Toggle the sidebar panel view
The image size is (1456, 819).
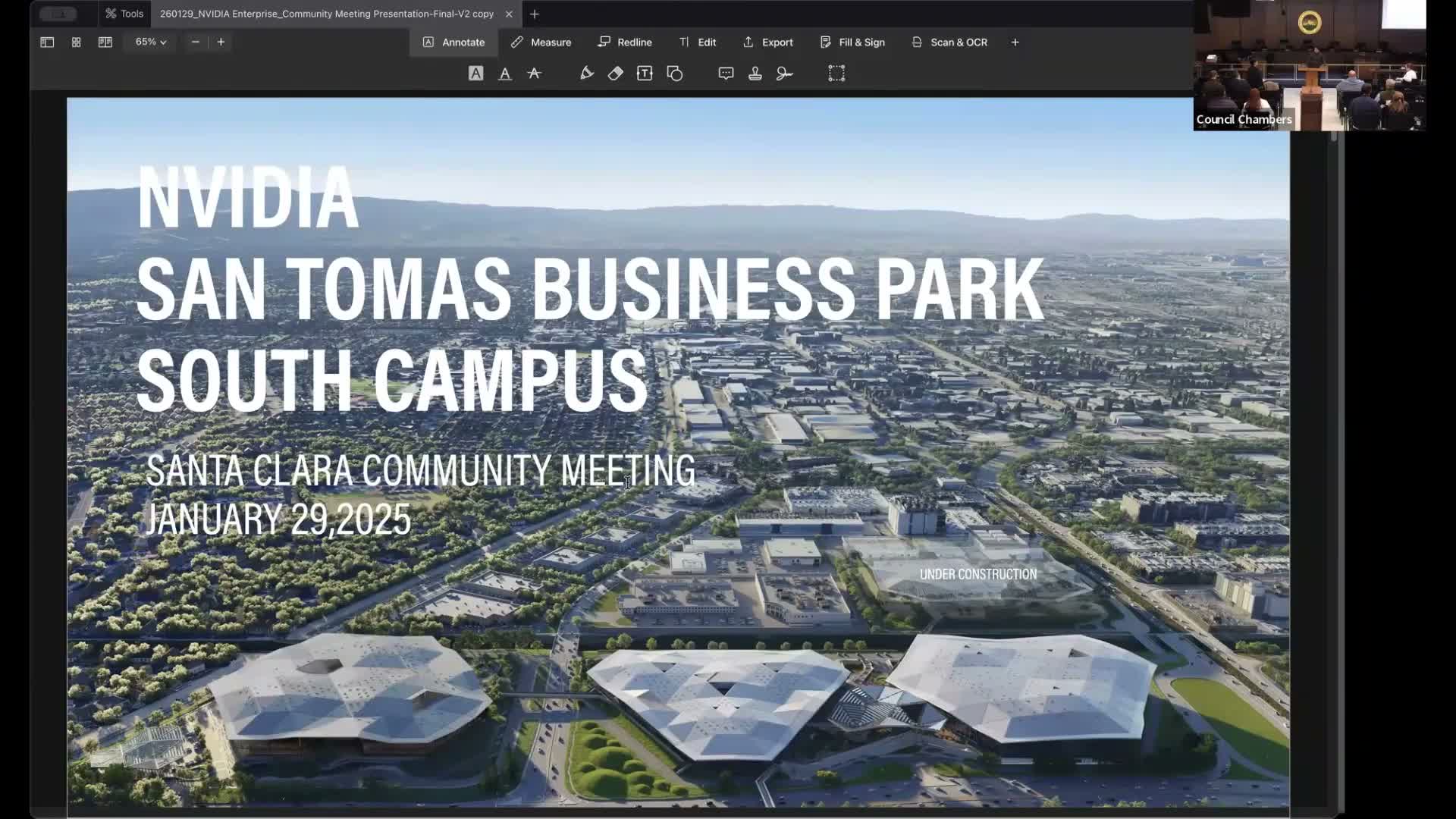point(47,42)
